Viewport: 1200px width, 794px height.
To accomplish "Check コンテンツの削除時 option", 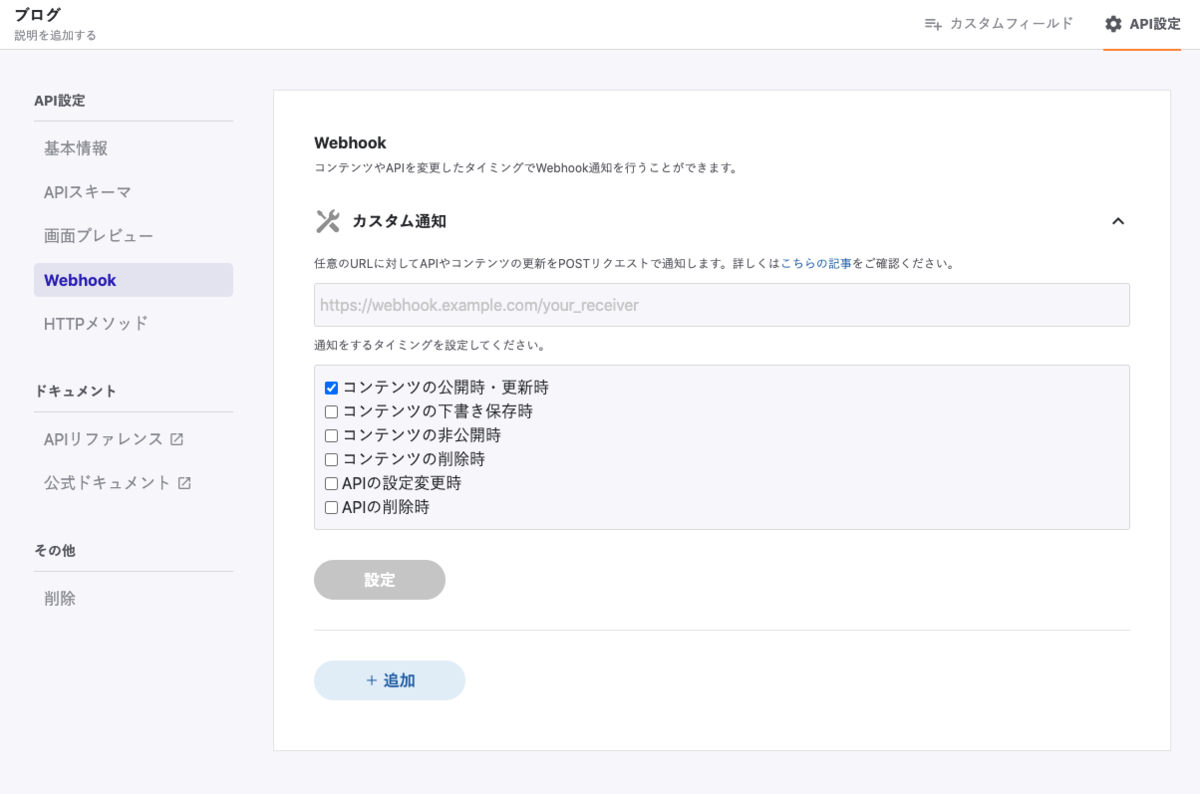I will click(330, 459).
